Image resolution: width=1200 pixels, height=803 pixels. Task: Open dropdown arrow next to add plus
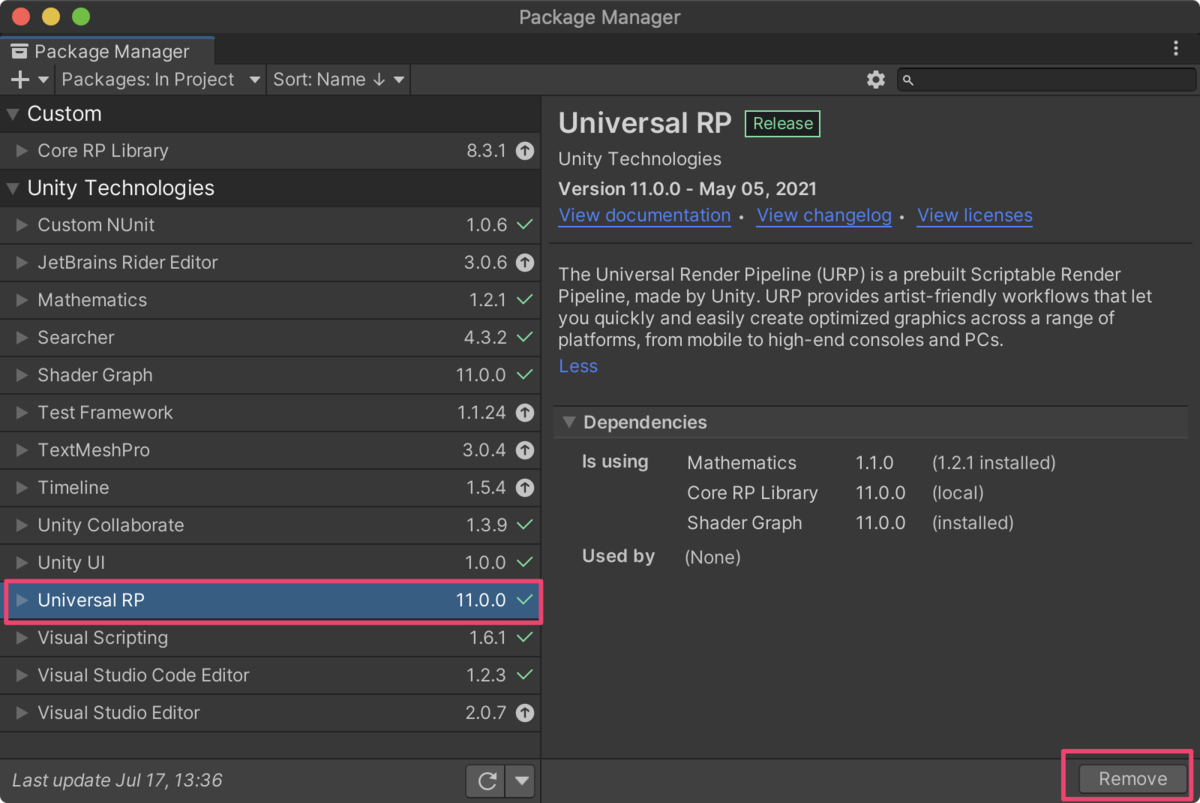coord(43,80)
